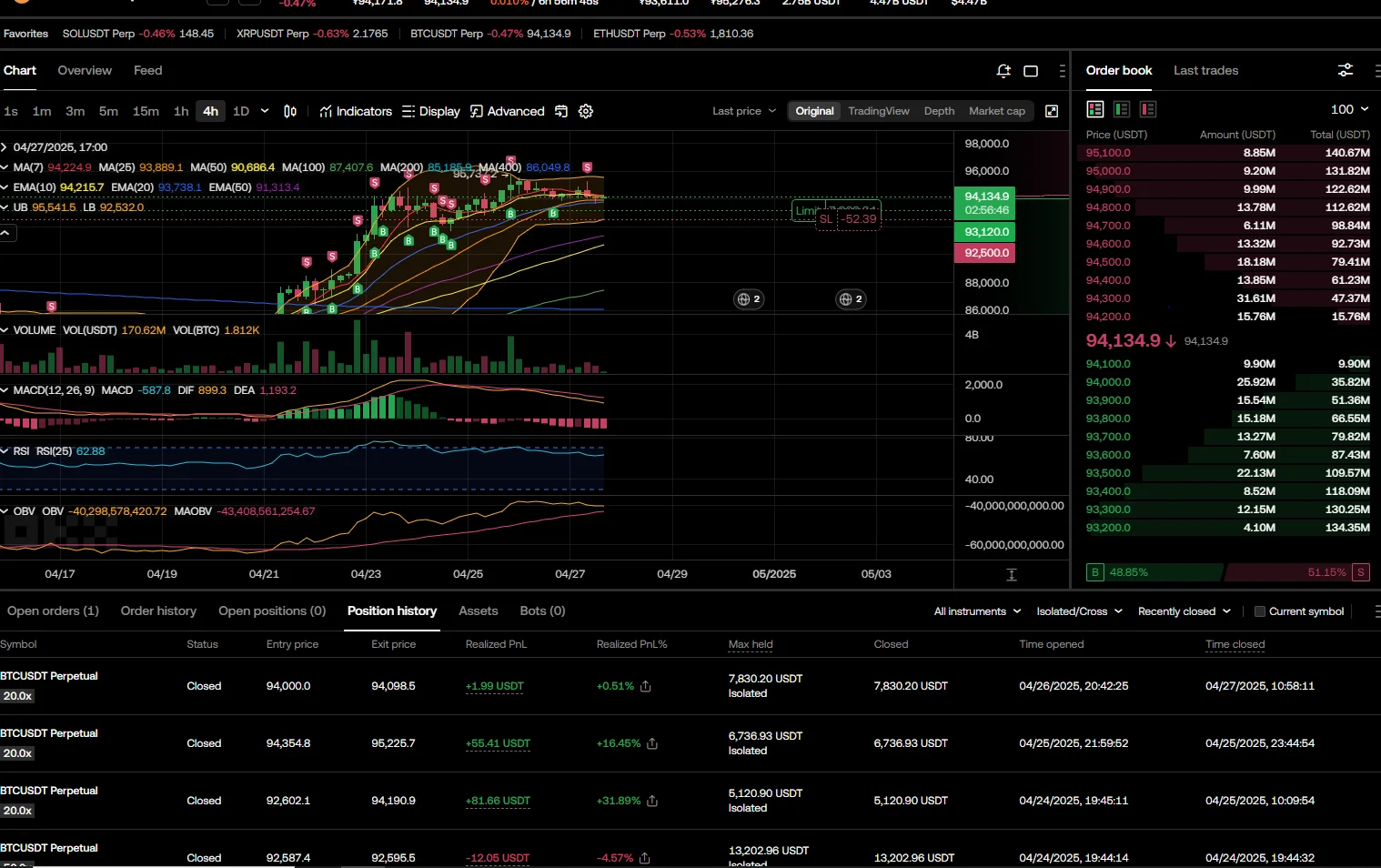Expand the Last price dropdown
Viewport: 1381px width, 868px height.
744,111
